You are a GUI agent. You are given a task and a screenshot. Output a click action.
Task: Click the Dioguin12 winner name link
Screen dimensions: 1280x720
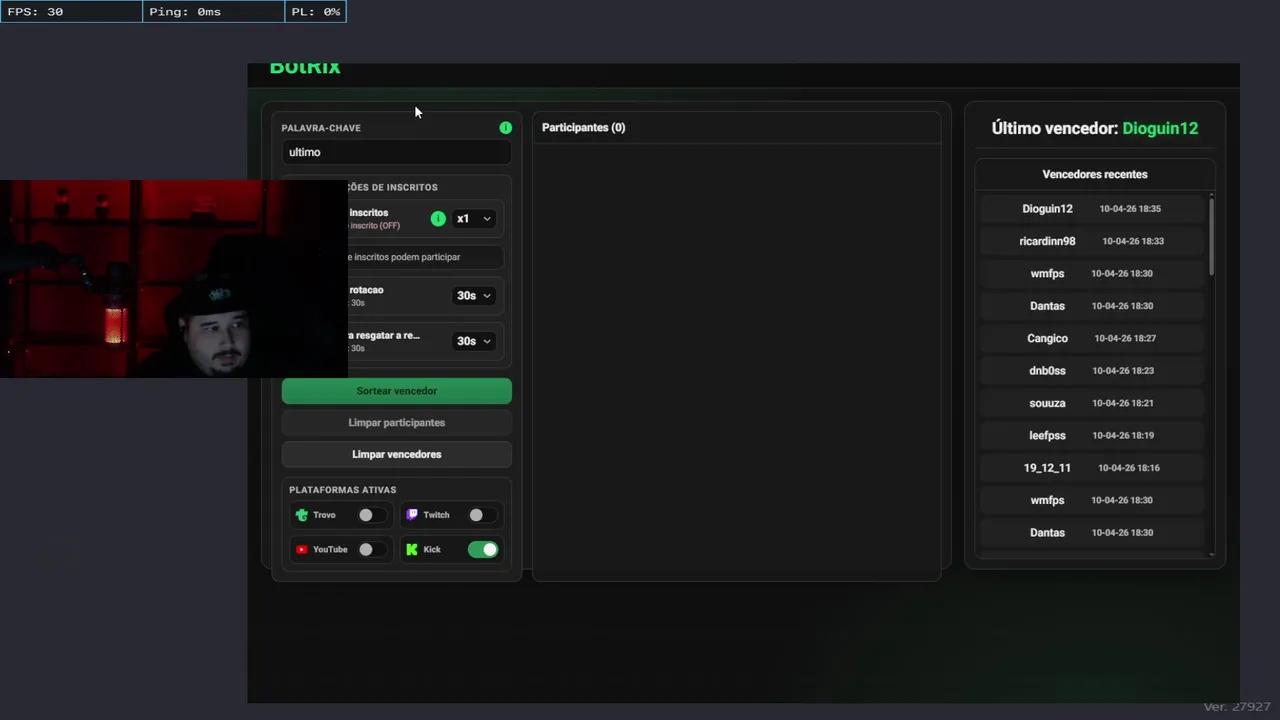(x=1159, y=128)
